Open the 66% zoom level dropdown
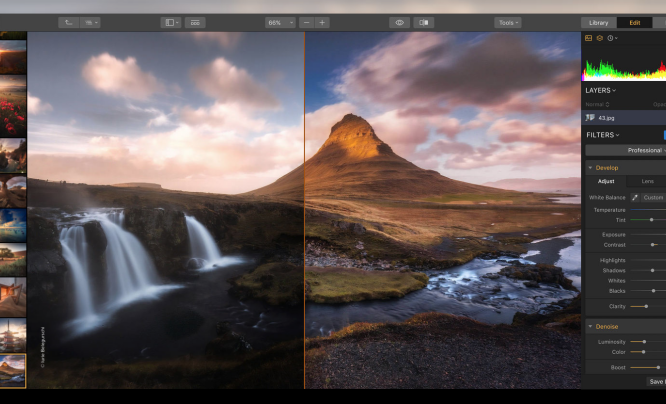Screen dimensions: 666x404 pyautogui.click(x=280, y=23)
